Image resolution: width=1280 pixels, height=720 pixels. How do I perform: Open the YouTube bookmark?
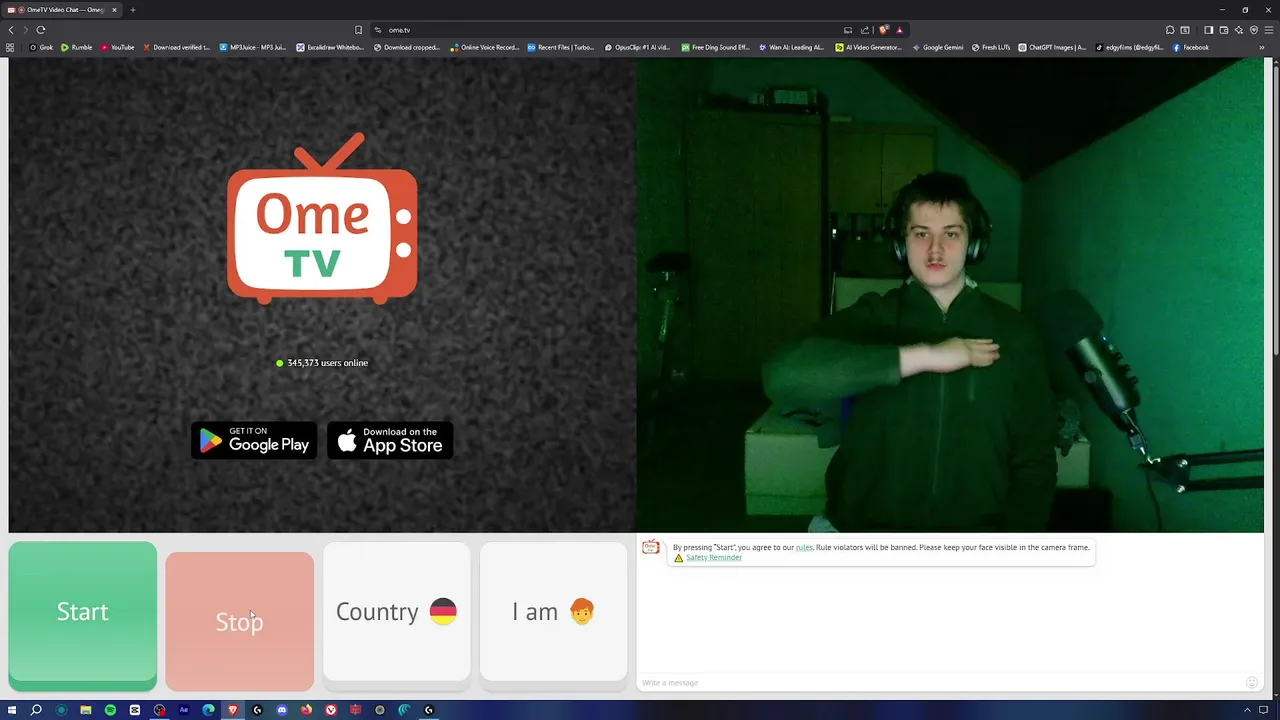(117, 47)
